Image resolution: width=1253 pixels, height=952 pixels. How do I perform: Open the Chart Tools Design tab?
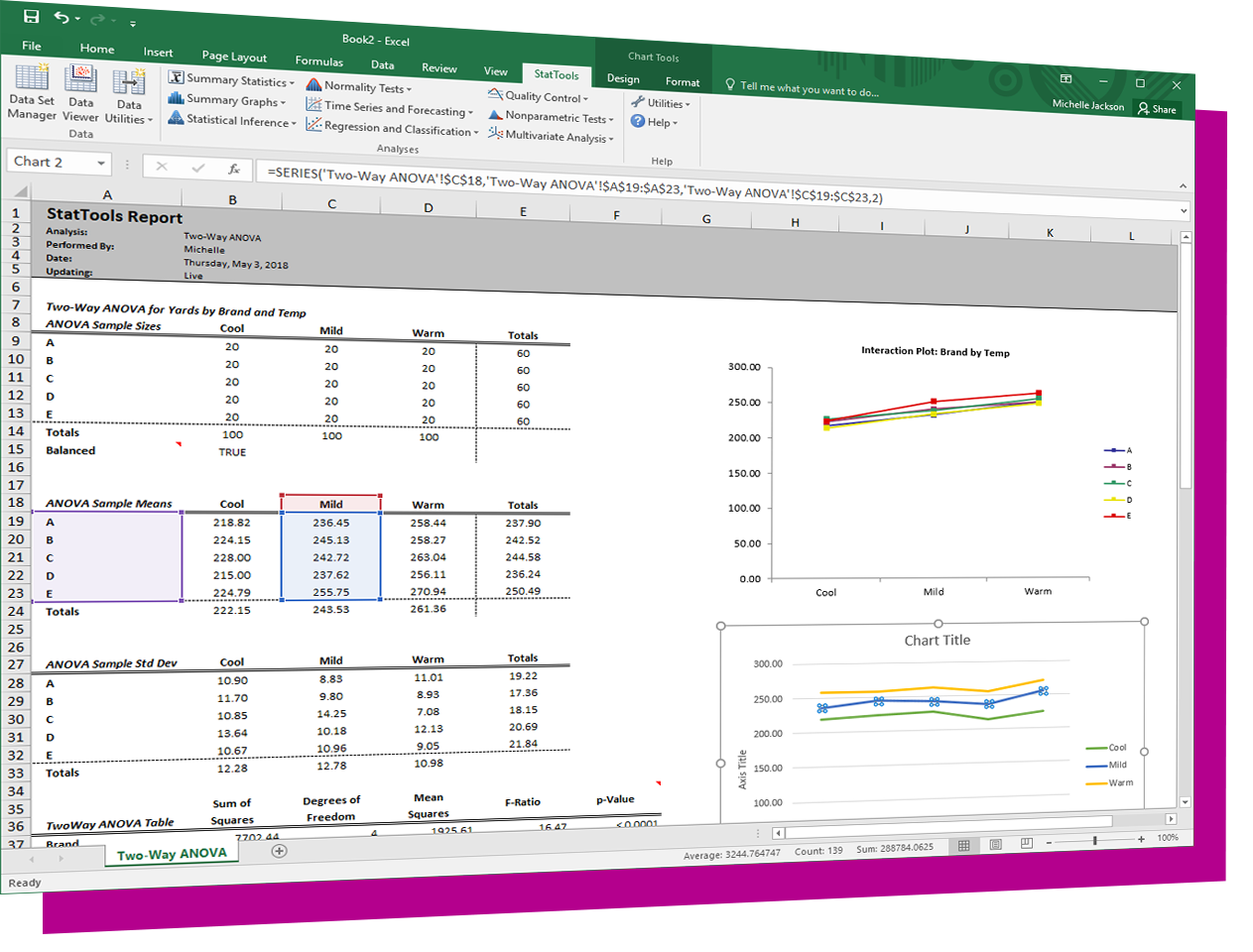click(x=623, y=78)
